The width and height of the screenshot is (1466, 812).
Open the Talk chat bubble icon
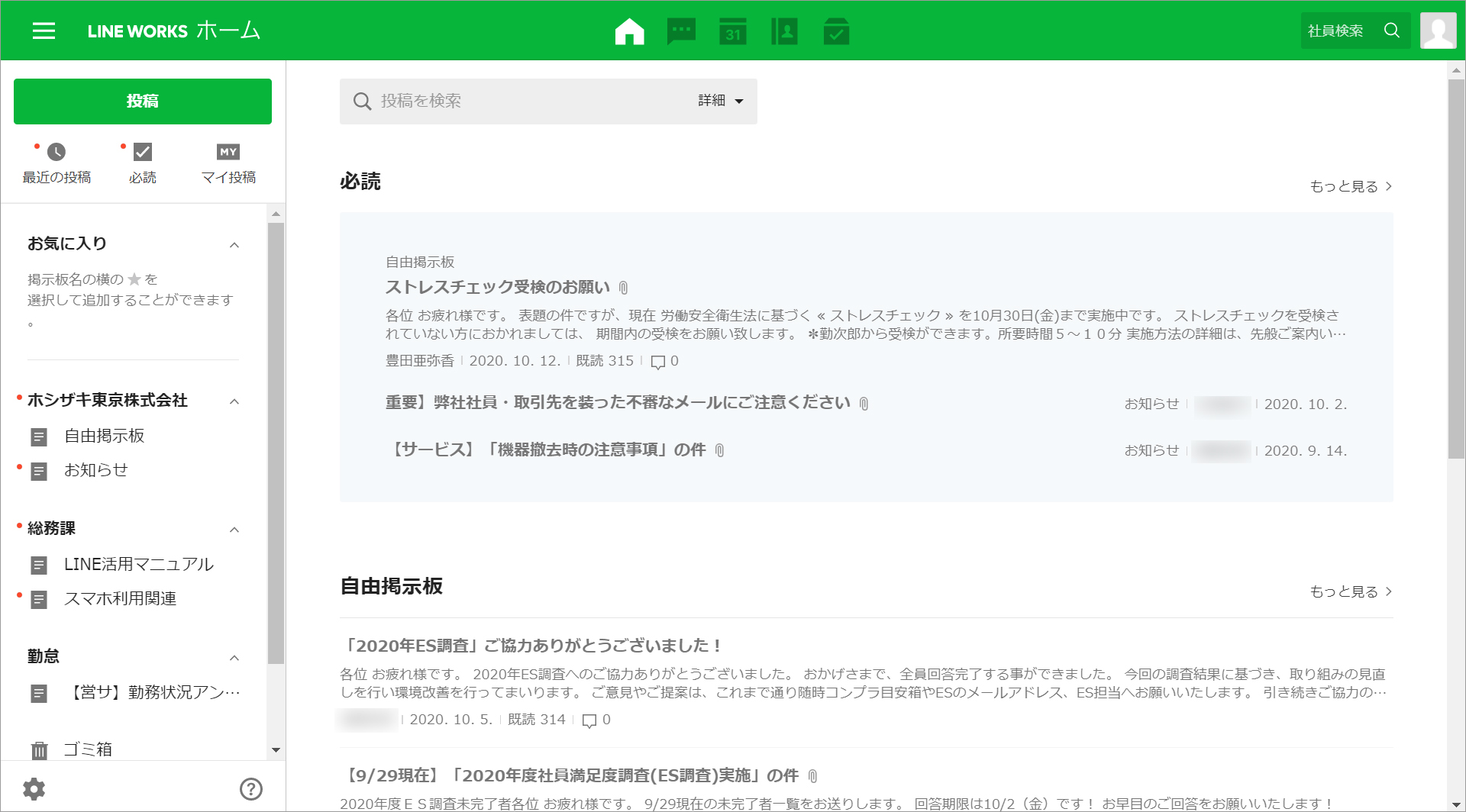(x=681, y=31)
